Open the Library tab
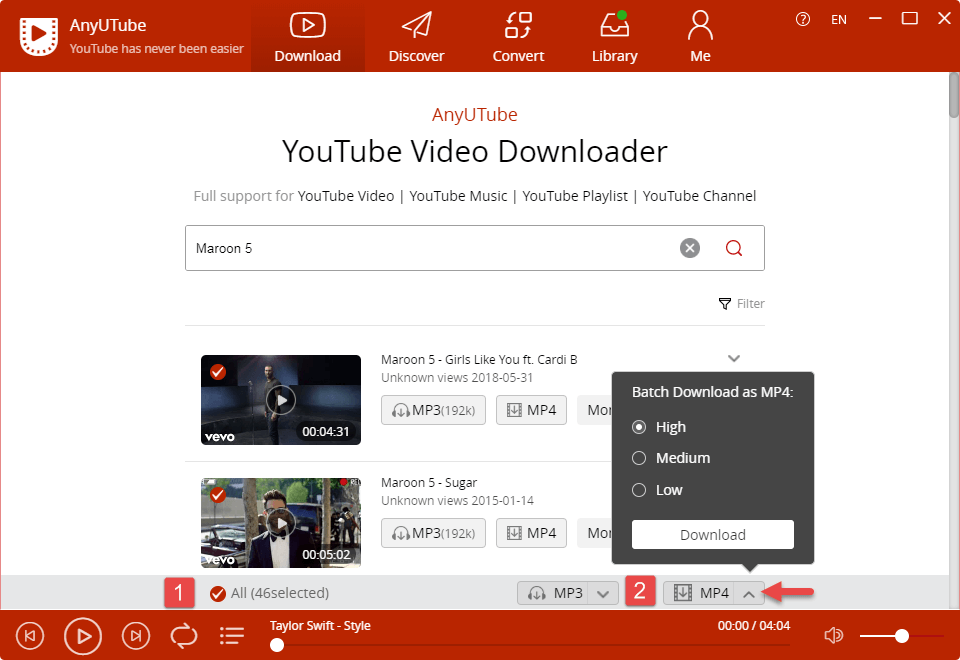 [615, 38]
